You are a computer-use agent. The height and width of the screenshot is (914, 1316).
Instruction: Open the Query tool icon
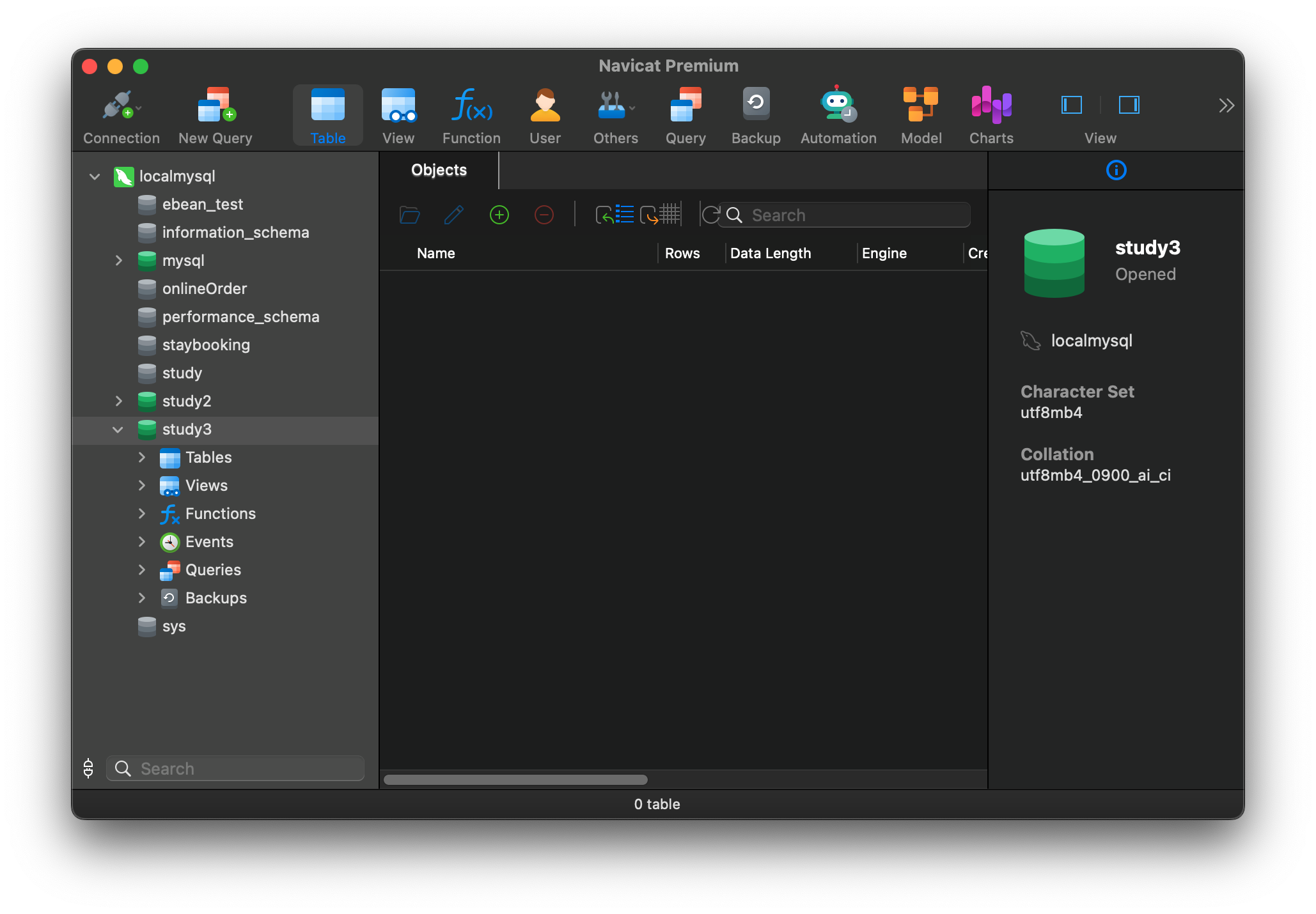(x=685, y=115)
